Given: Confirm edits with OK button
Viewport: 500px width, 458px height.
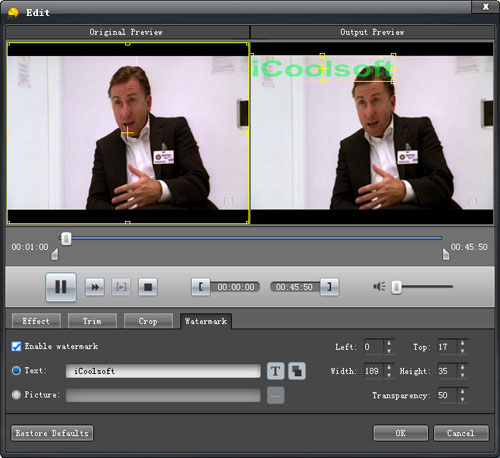Looking at the screenshot, I should pos(400,433).
